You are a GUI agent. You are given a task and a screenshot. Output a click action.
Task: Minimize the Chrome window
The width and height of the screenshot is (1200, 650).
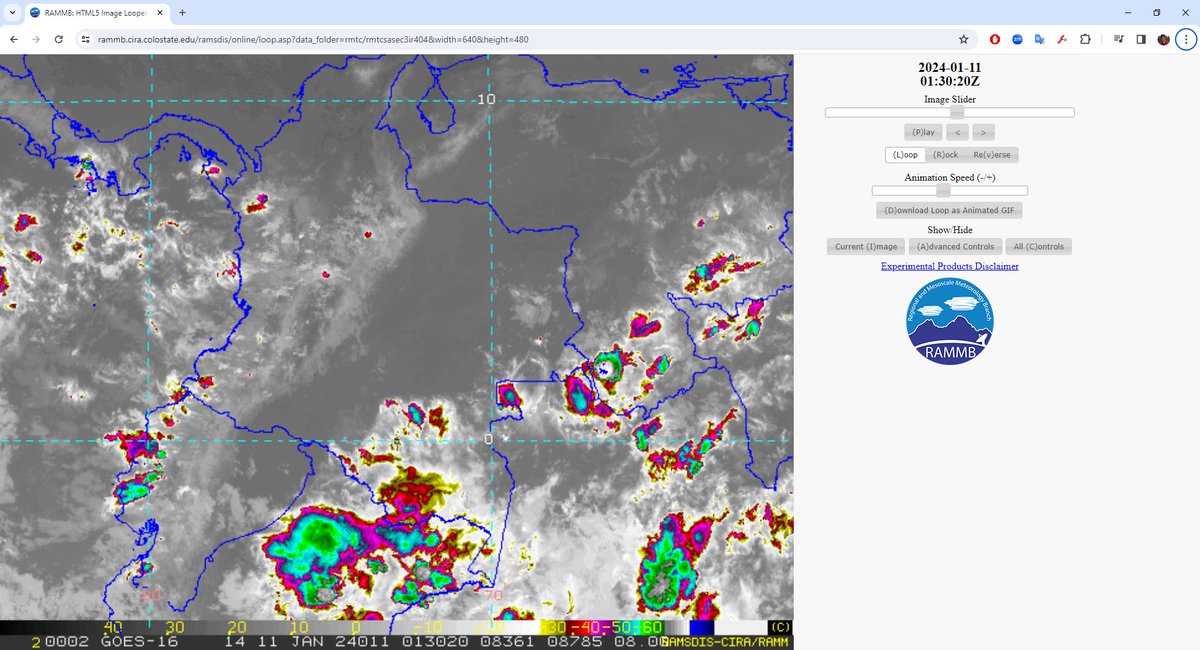1126,12
